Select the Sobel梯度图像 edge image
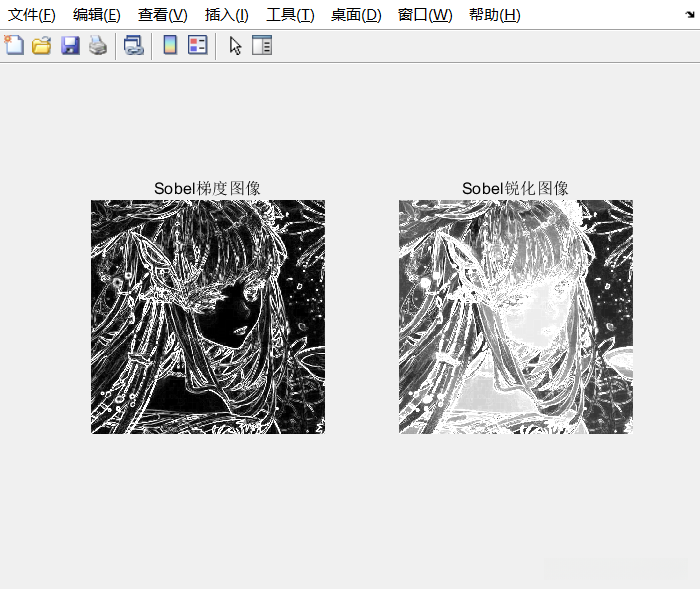The image size is (700, 589). [208, 317]
